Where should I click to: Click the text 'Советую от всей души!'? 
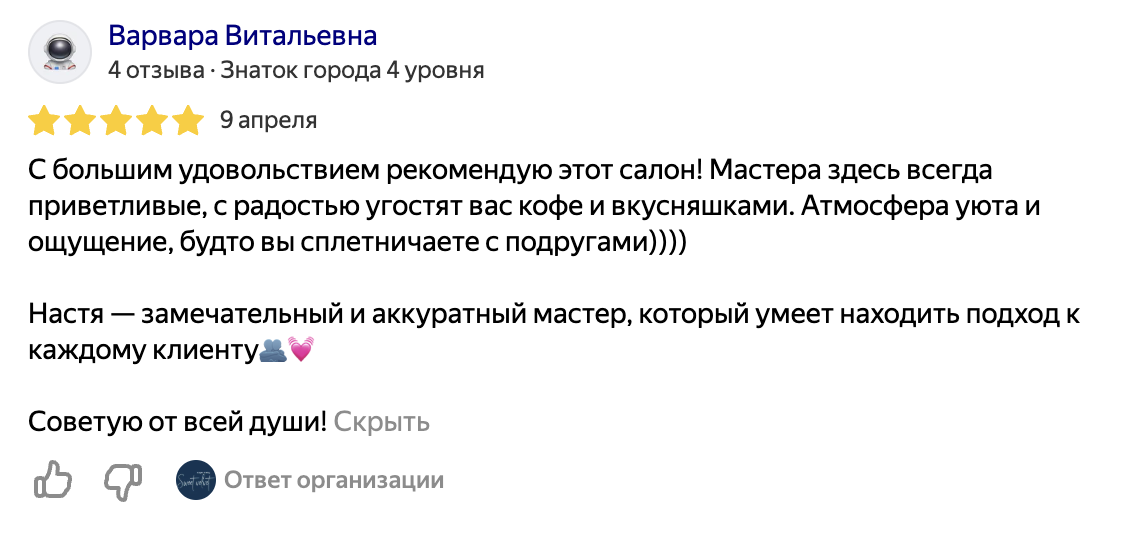click(178, 422)
